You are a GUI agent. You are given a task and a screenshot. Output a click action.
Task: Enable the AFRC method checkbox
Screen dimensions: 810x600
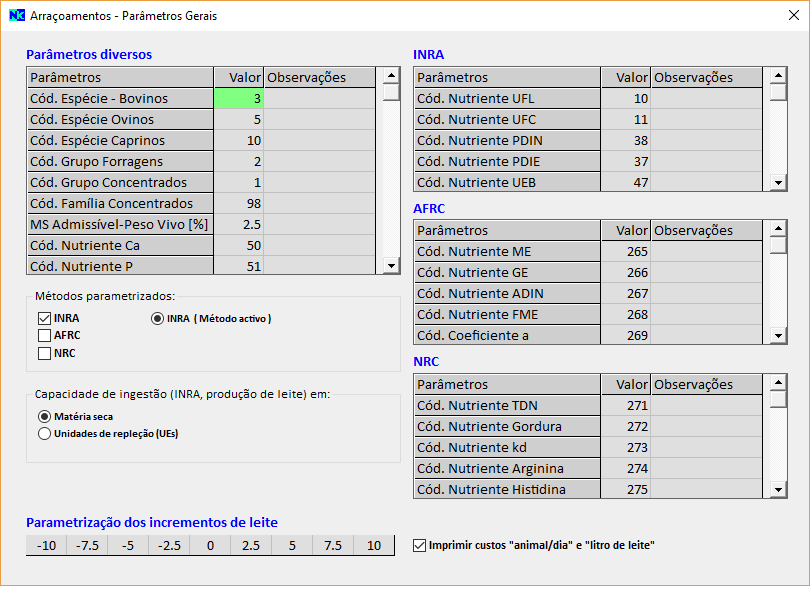pos(44,335)
